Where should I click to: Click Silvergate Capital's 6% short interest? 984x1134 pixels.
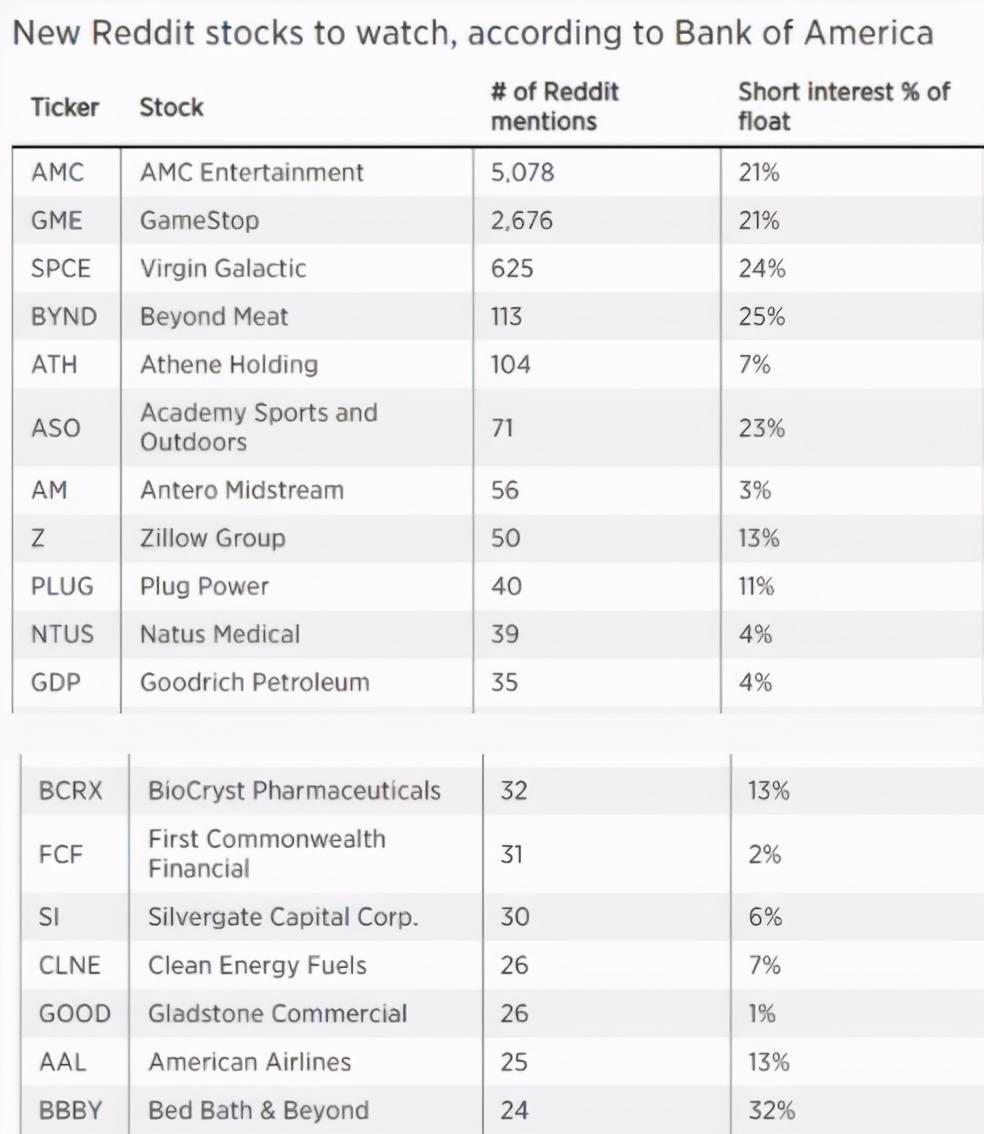pos(765,917)
